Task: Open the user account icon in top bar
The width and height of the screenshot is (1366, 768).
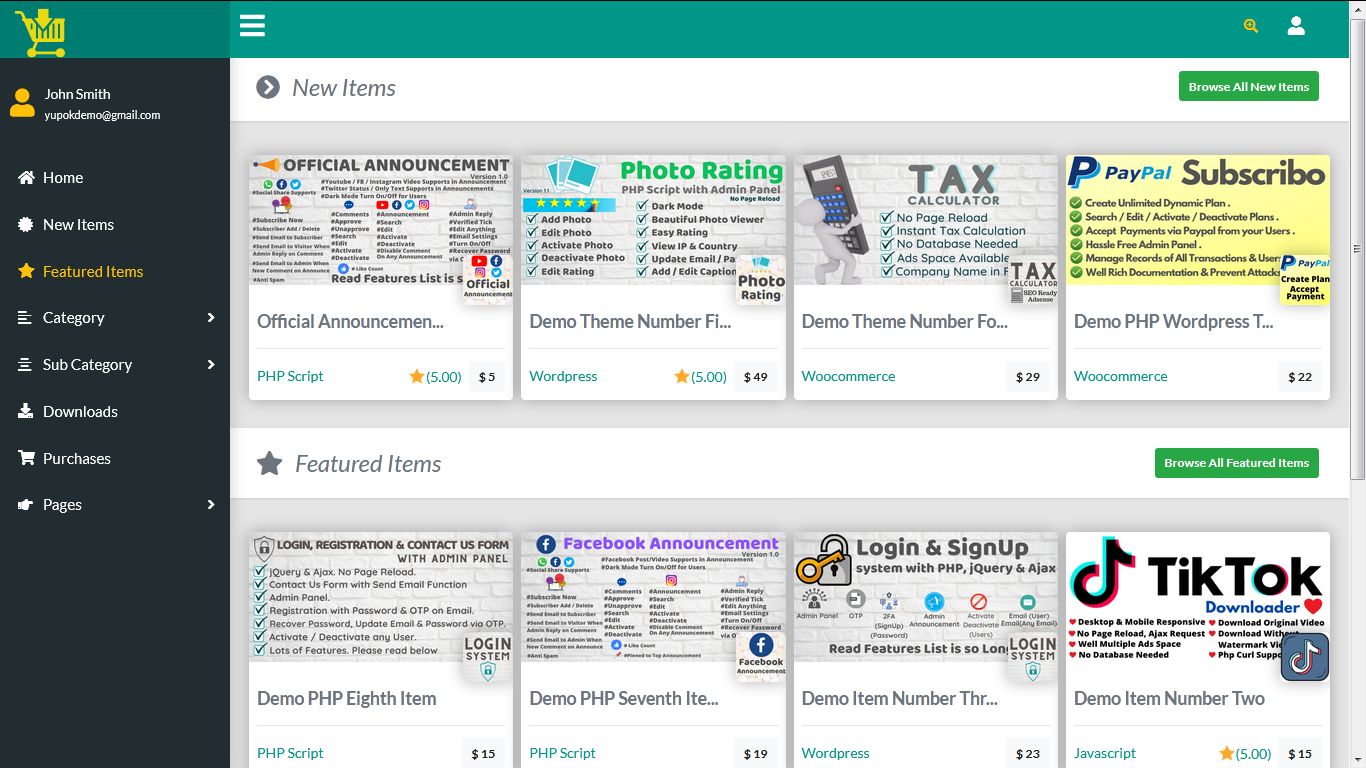Action: point(1296,25)
